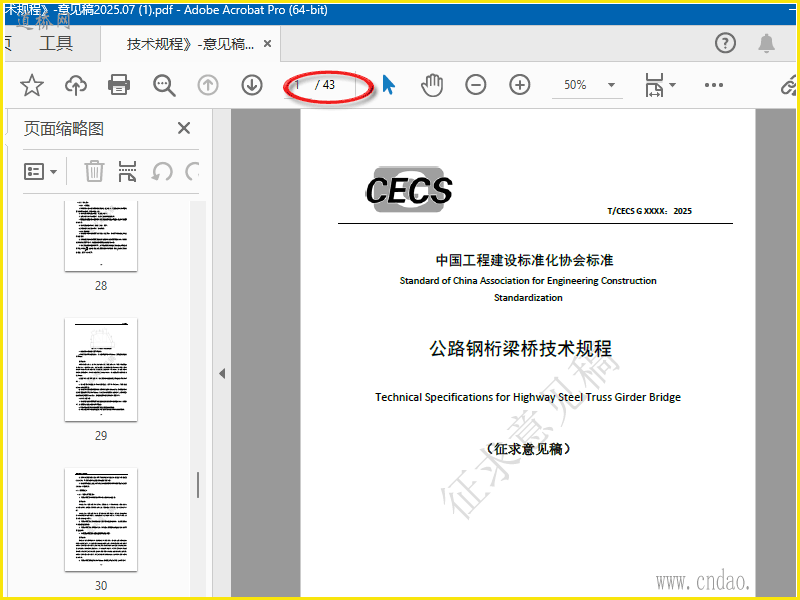Delete selected pages with trash icon
This screenshot has height=600, width=800.
(94, 171)
